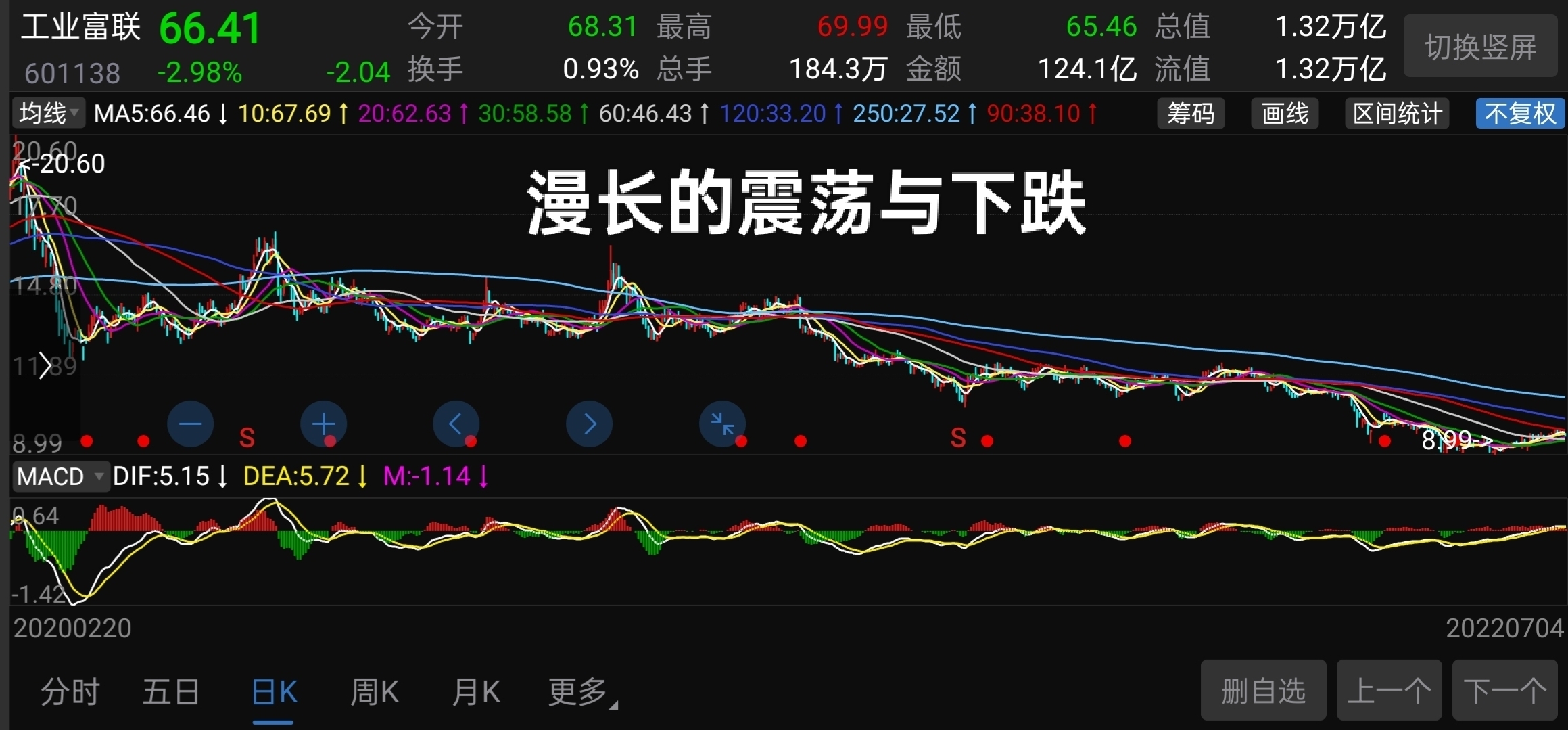1568x730 pixels.
Task: Expand left side panel chevron
Action: pyautogui.click(x=45, y=365)
